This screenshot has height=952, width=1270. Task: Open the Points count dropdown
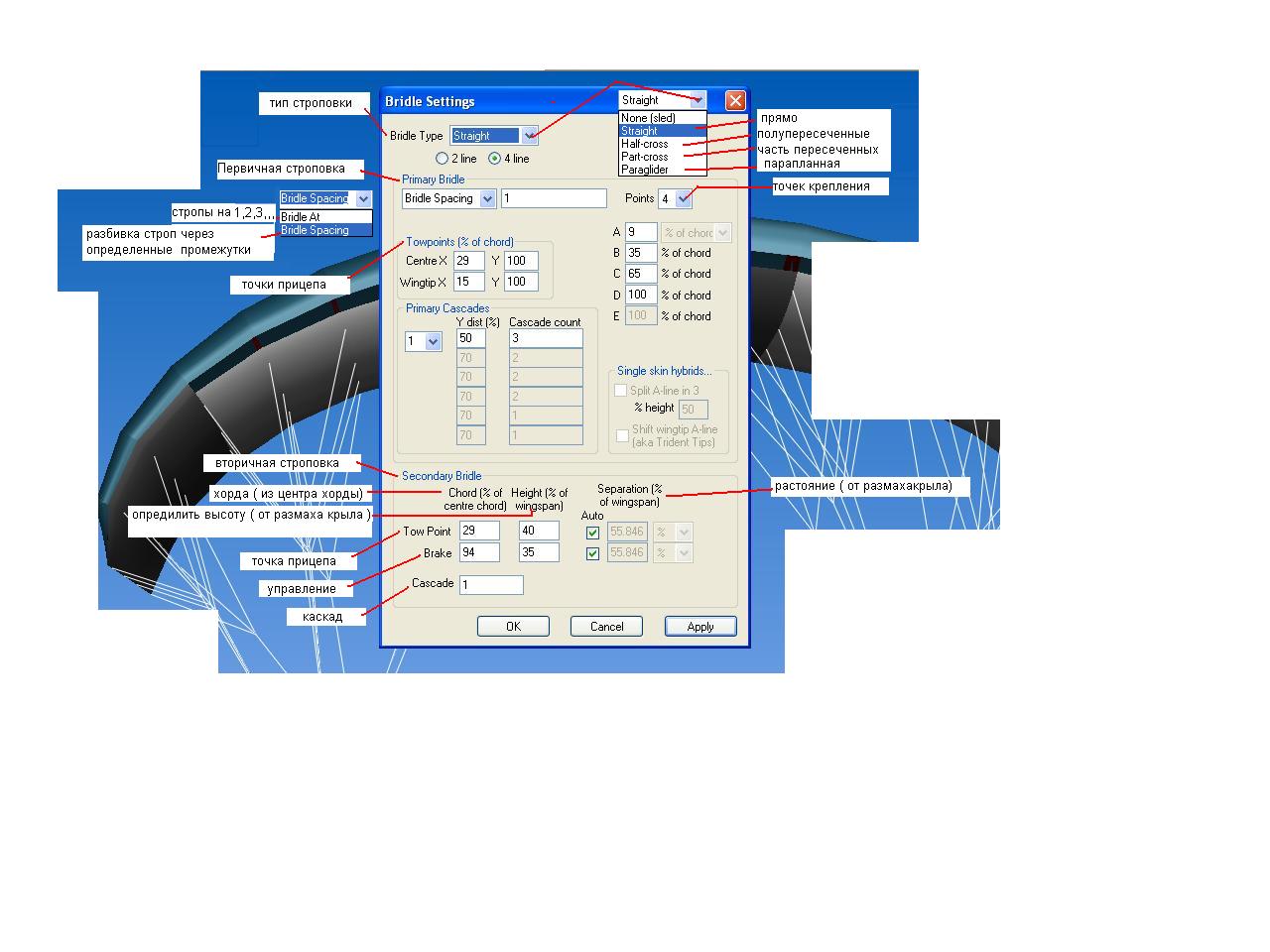pos(684,198)
